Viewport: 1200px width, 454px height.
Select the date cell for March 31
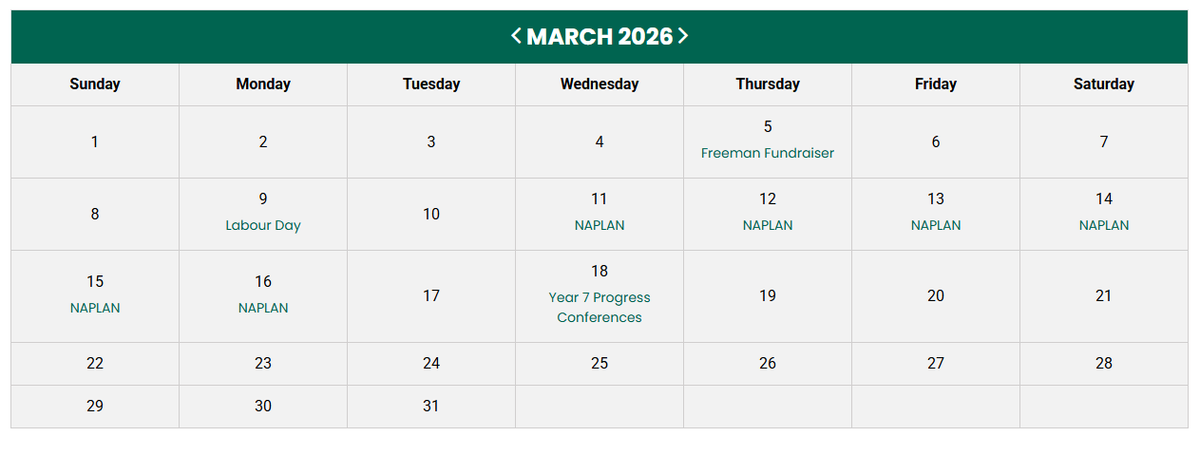[x=431, y=406]
